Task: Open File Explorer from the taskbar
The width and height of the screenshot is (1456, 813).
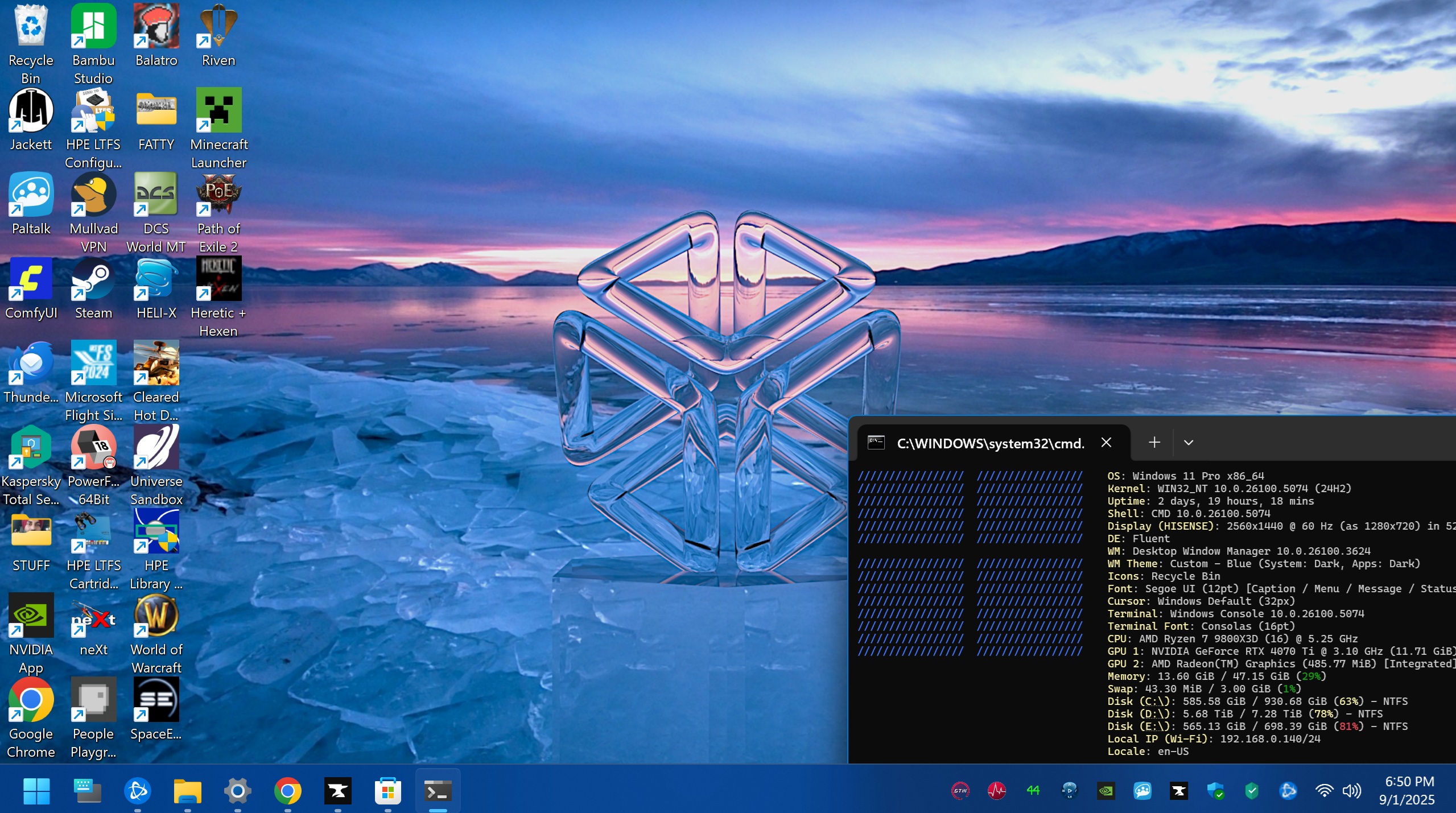Action: [x=187, y=791]
